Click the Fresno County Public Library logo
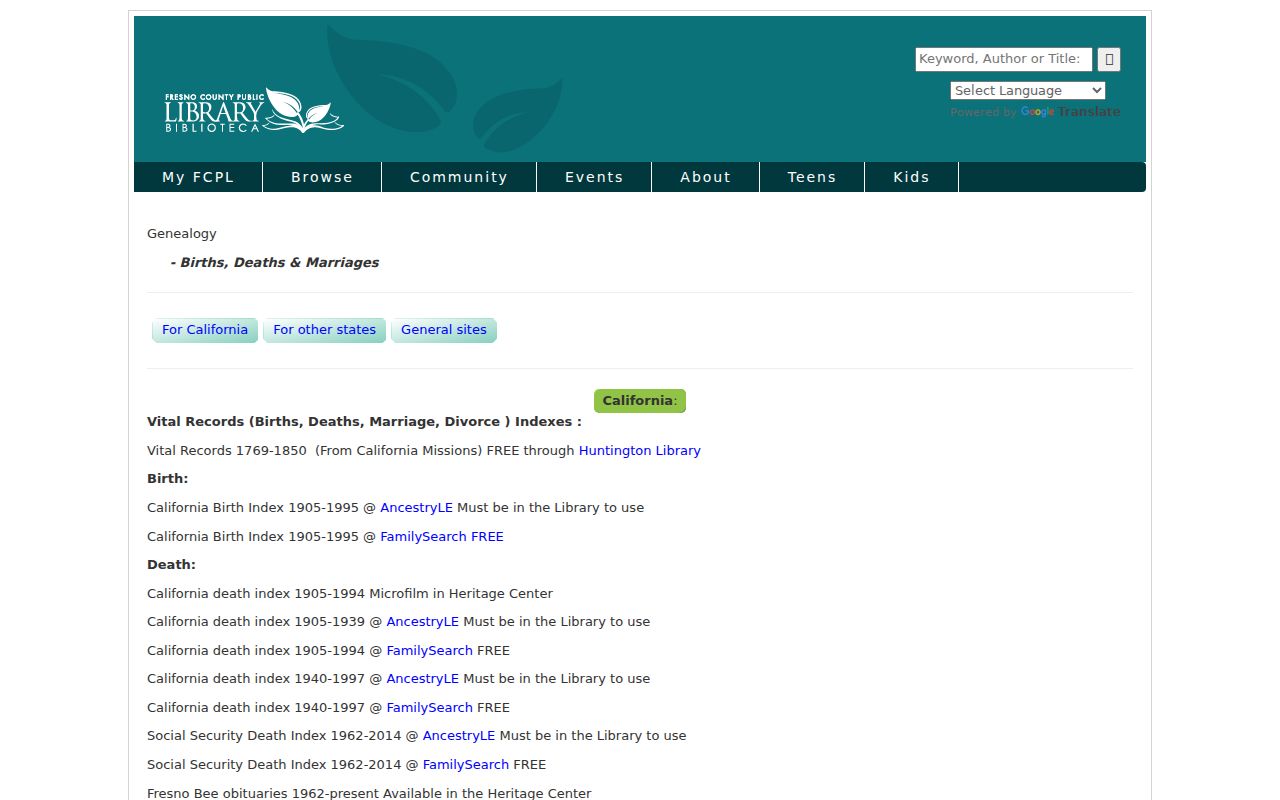 [x=254, y=111]
